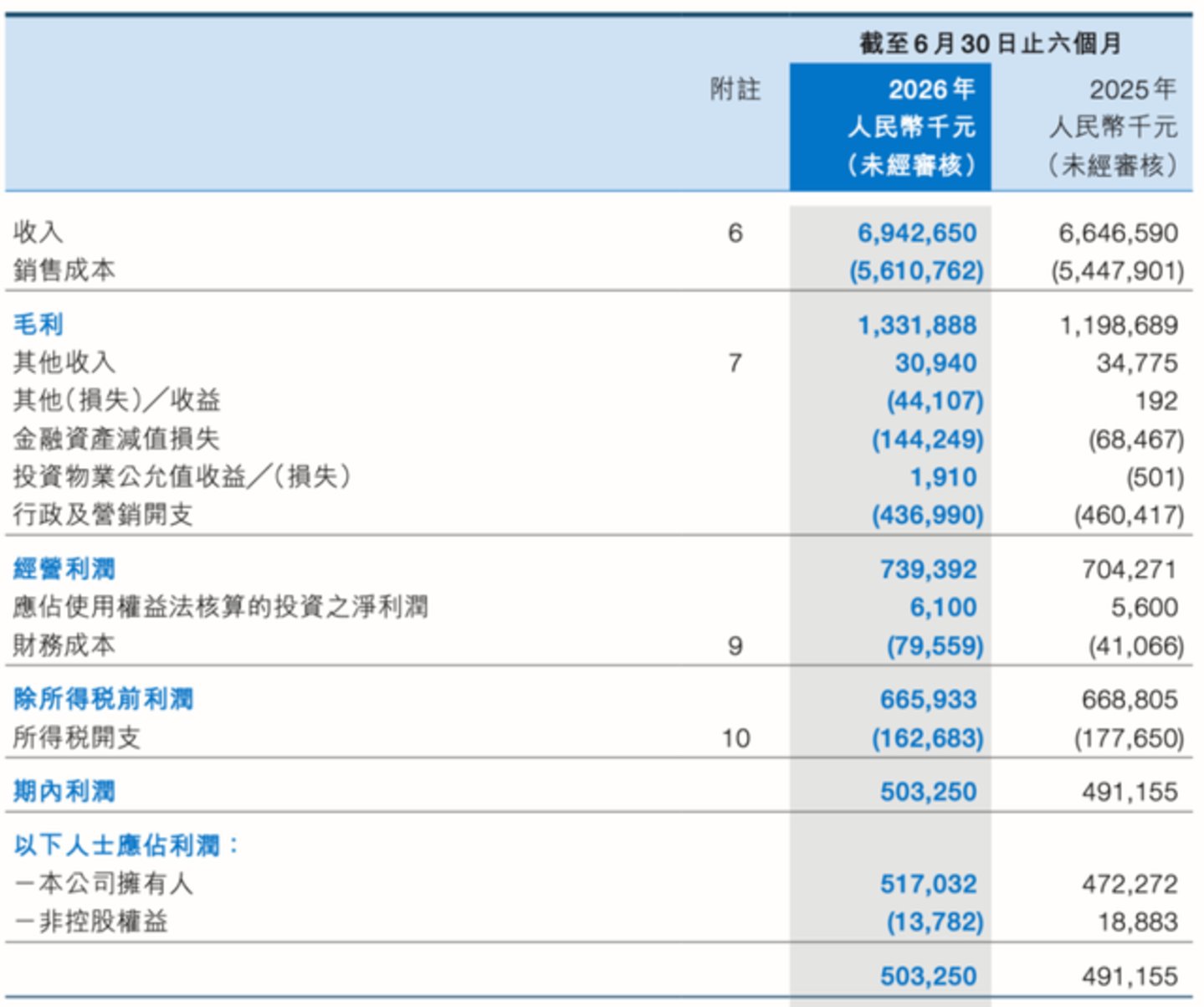Click the 應佔使用權益法核算的投資之淨利潤 label
This screenshot has width=1204, height=1007.
tap(221, 607)
